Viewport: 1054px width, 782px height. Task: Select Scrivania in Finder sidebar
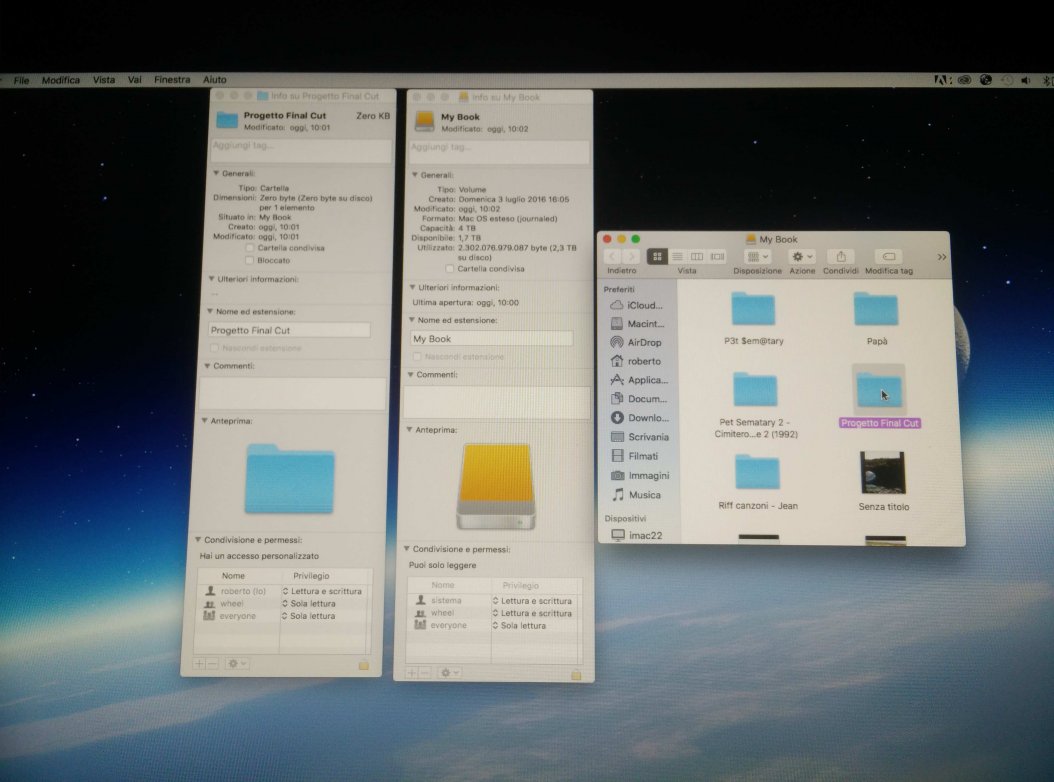click(647, 437)
